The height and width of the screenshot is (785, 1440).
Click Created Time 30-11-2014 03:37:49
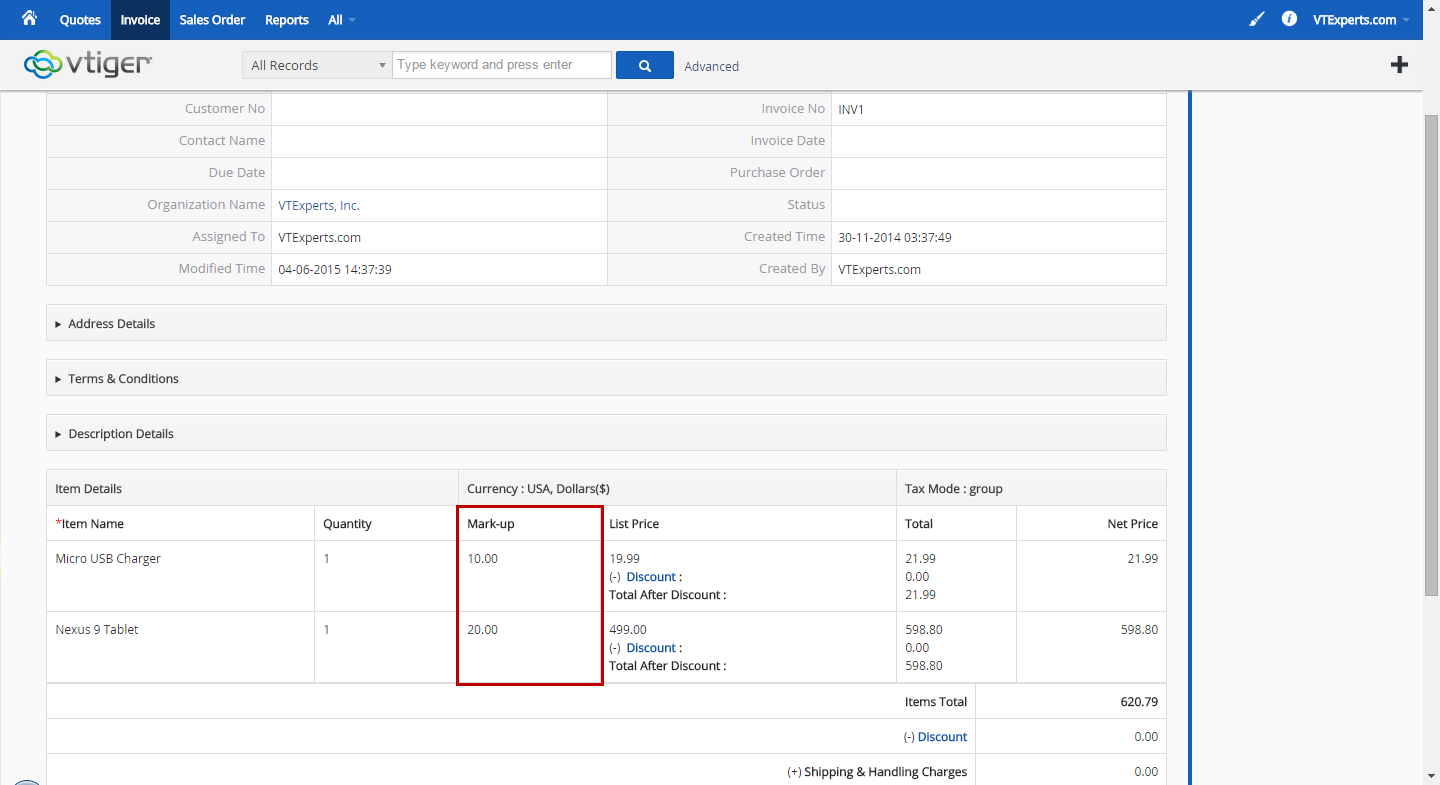pos(895,237)
